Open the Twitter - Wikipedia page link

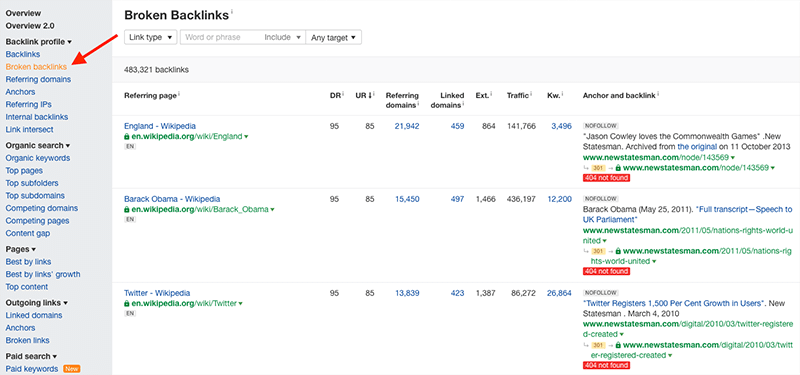(x=157, y=293)
